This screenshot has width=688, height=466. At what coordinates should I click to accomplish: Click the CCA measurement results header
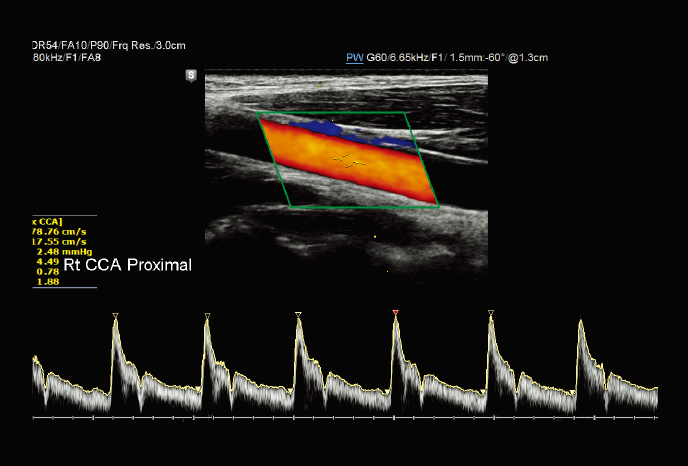tap(48, 220)
